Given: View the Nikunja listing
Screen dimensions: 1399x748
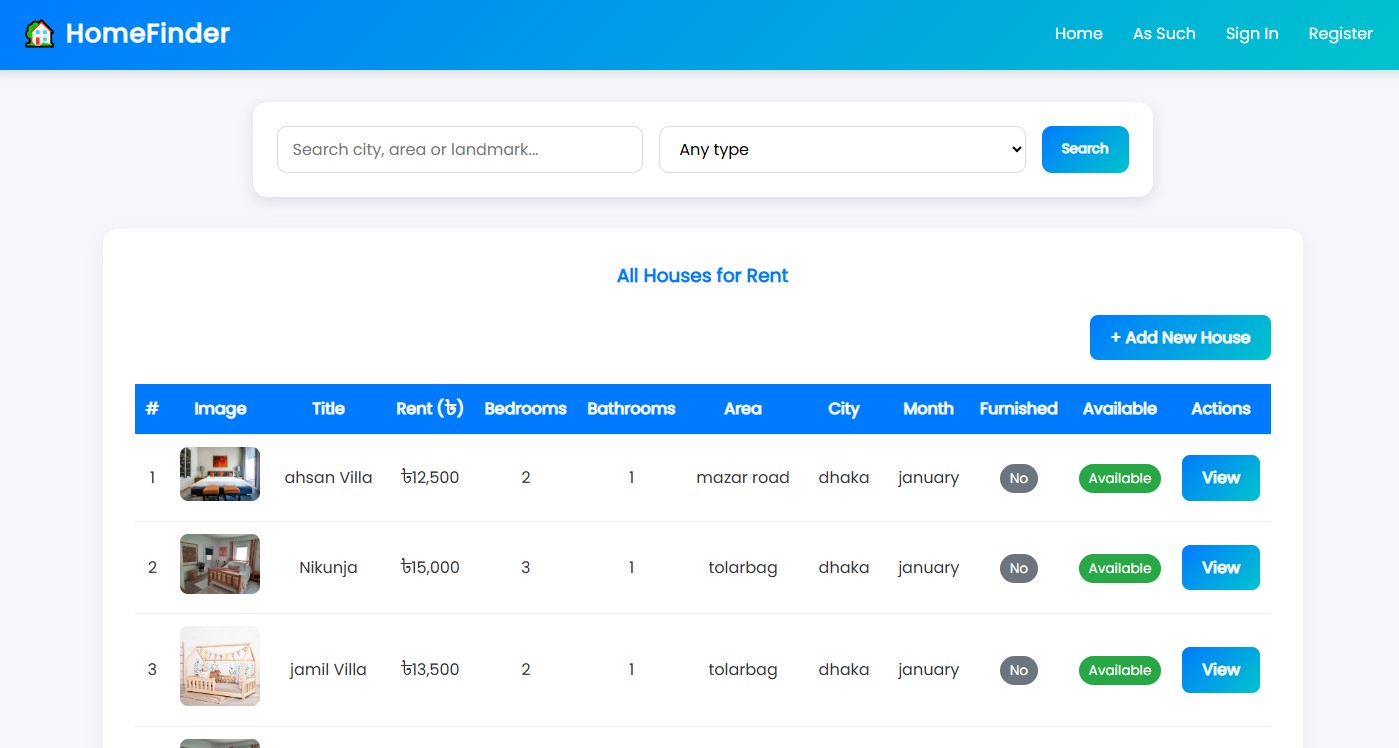Looking at the screenshot, I should (x=1221, y=568).
